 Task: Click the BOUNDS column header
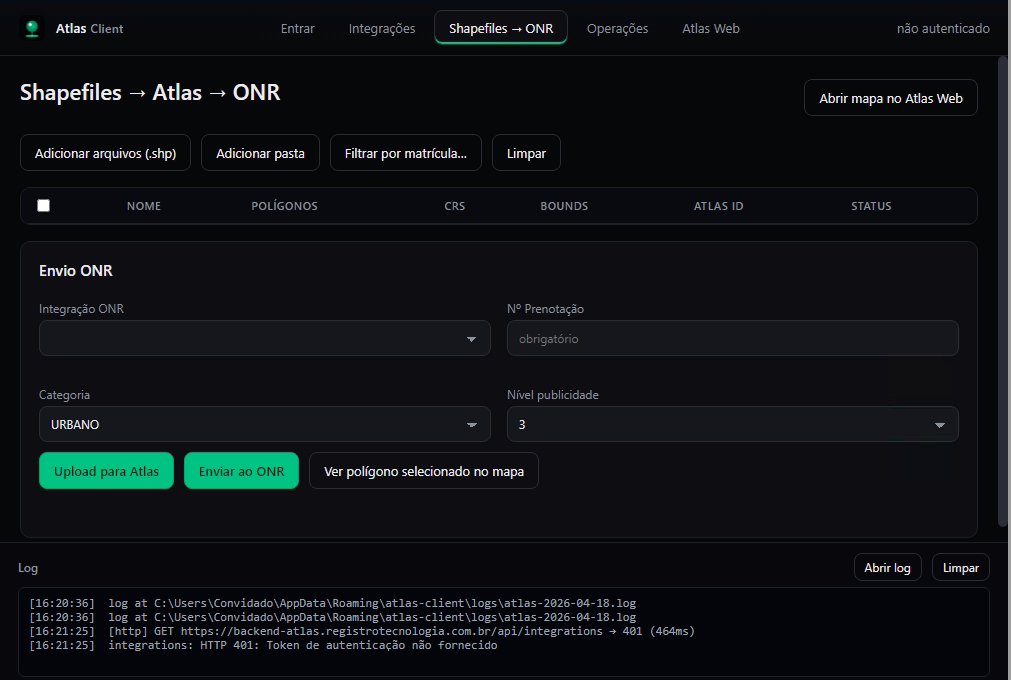[564, 206]
